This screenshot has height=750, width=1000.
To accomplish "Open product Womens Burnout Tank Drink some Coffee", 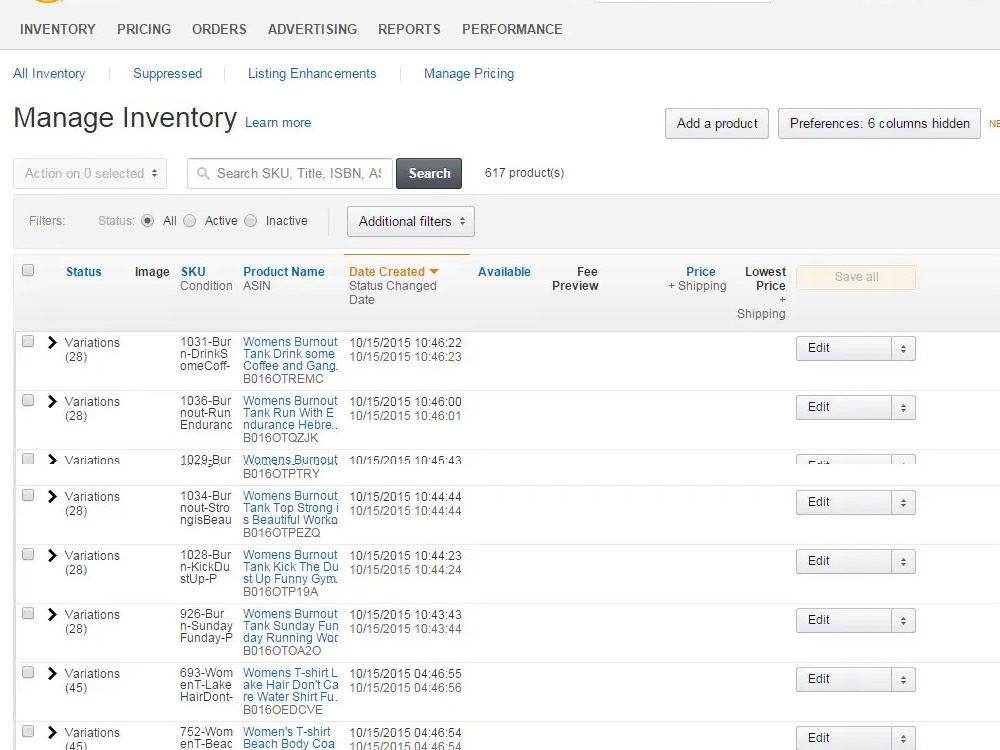I will pos(290,354).
